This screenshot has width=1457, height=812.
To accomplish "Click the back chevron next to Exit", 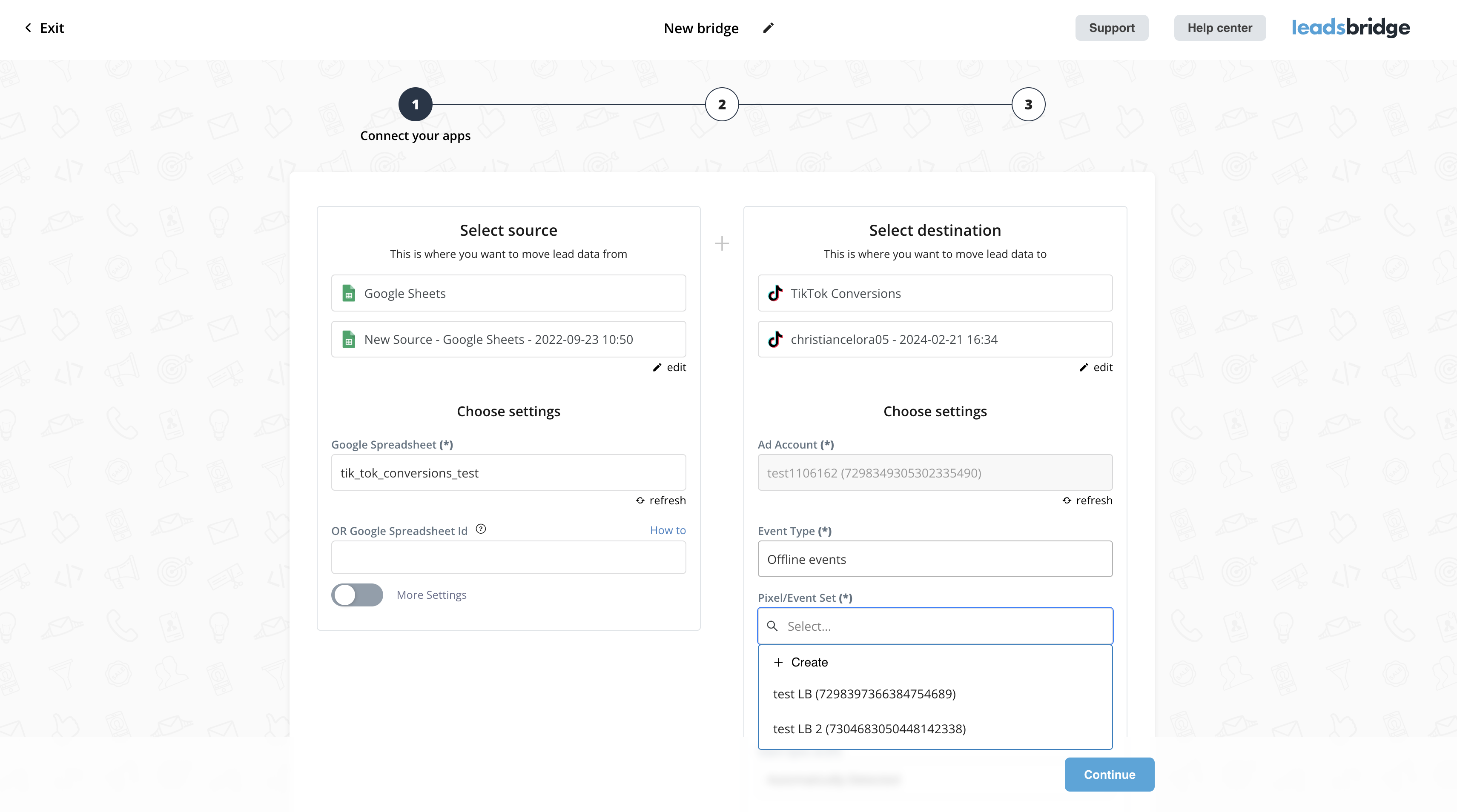I will tap(28, 28).
